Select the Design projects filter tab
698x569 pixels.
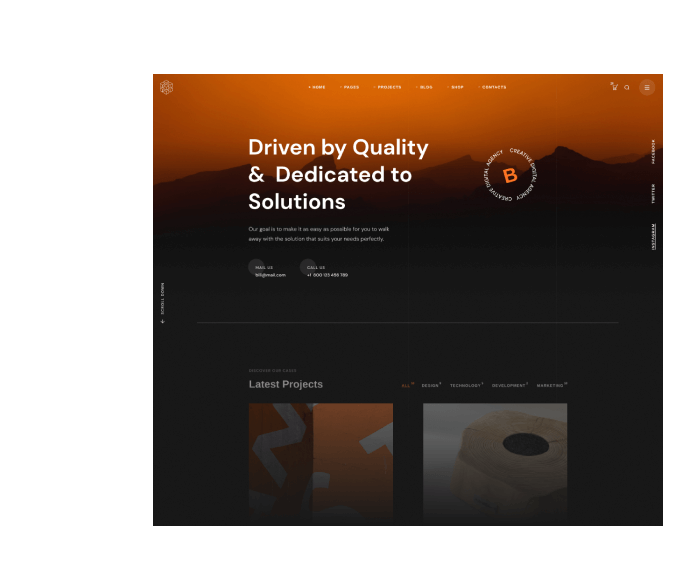point(430,385)
